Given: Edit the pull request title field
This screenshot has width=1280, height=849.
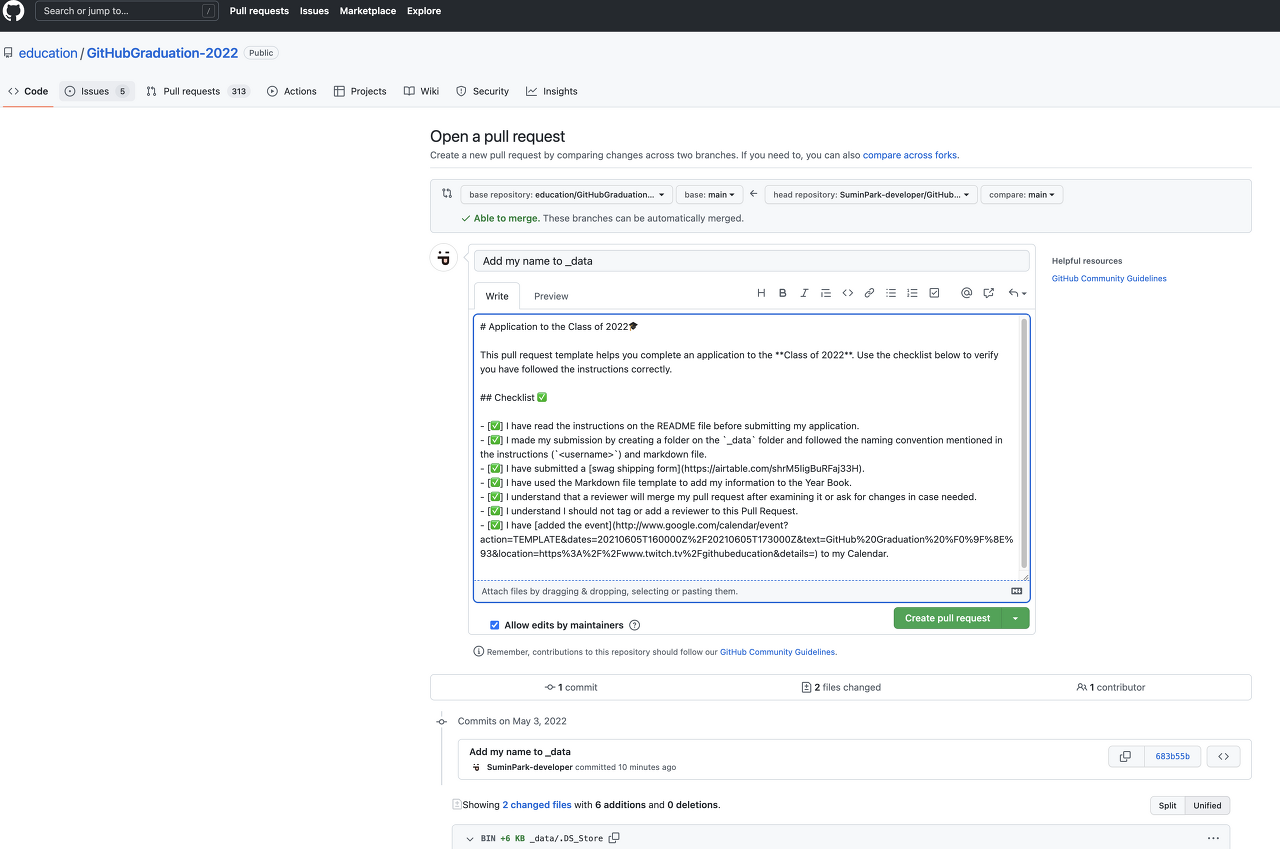Looking at the screenshot, I should click(751, 261).
